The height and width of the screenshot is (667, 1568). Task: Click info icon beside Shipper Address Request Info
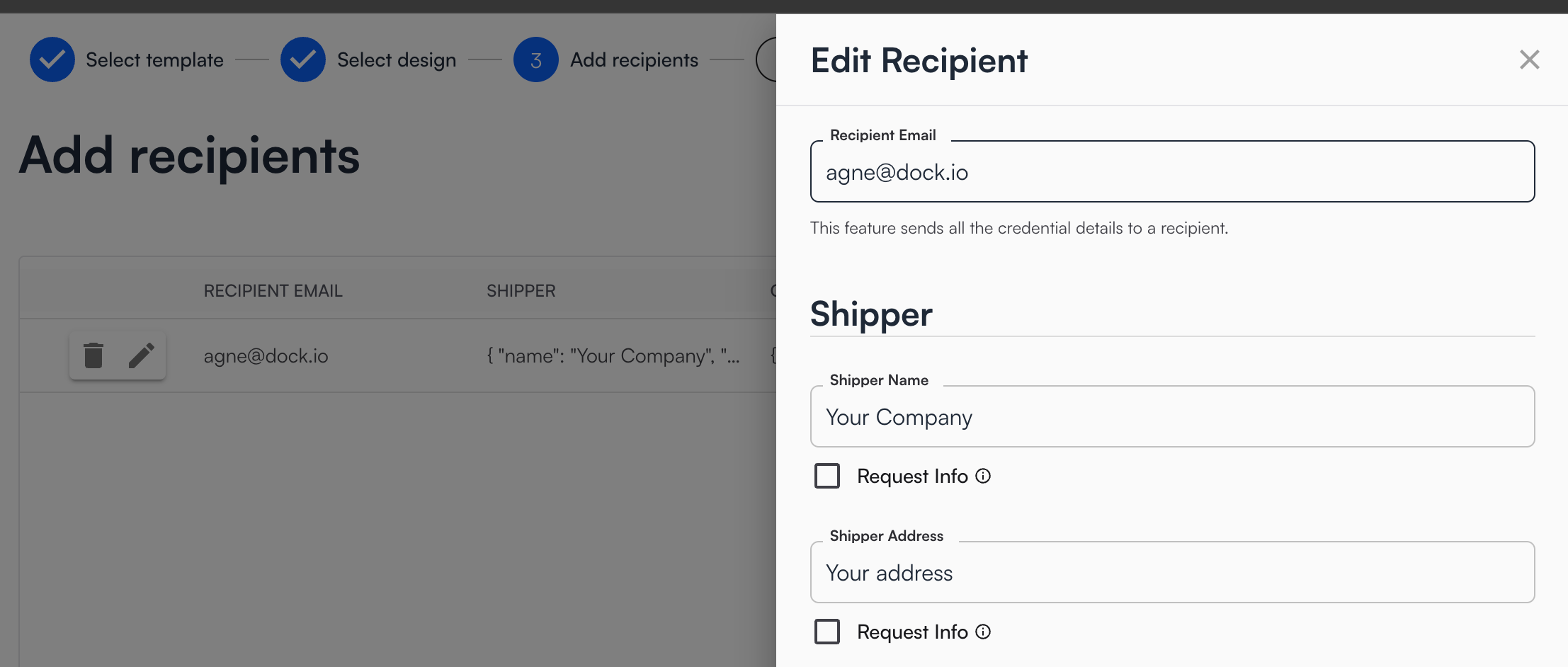[x=983, y=632]
